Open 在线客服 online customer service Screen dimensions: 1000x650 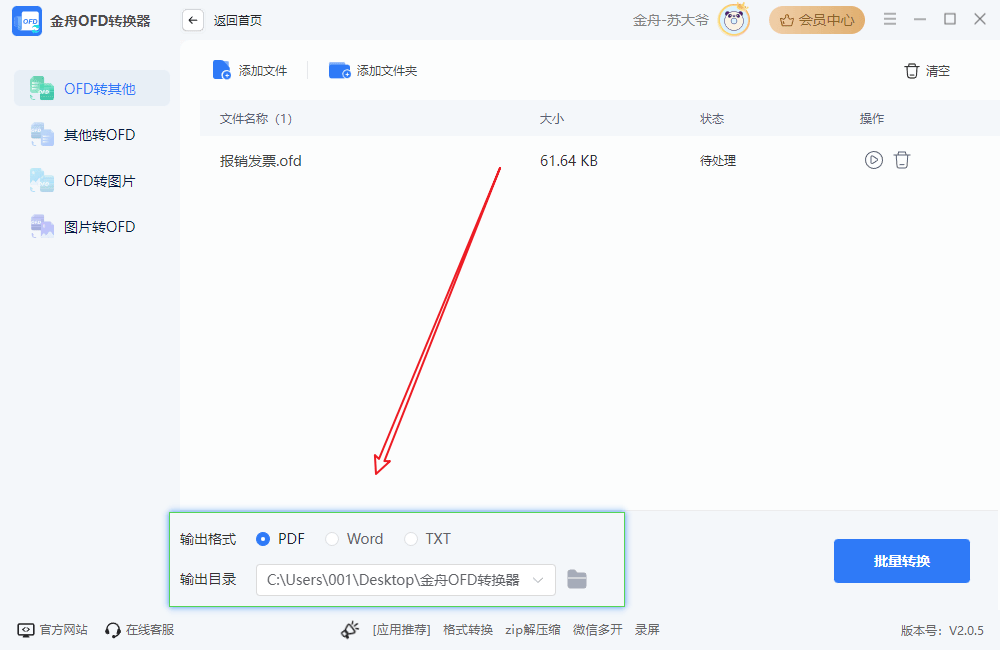138,629
